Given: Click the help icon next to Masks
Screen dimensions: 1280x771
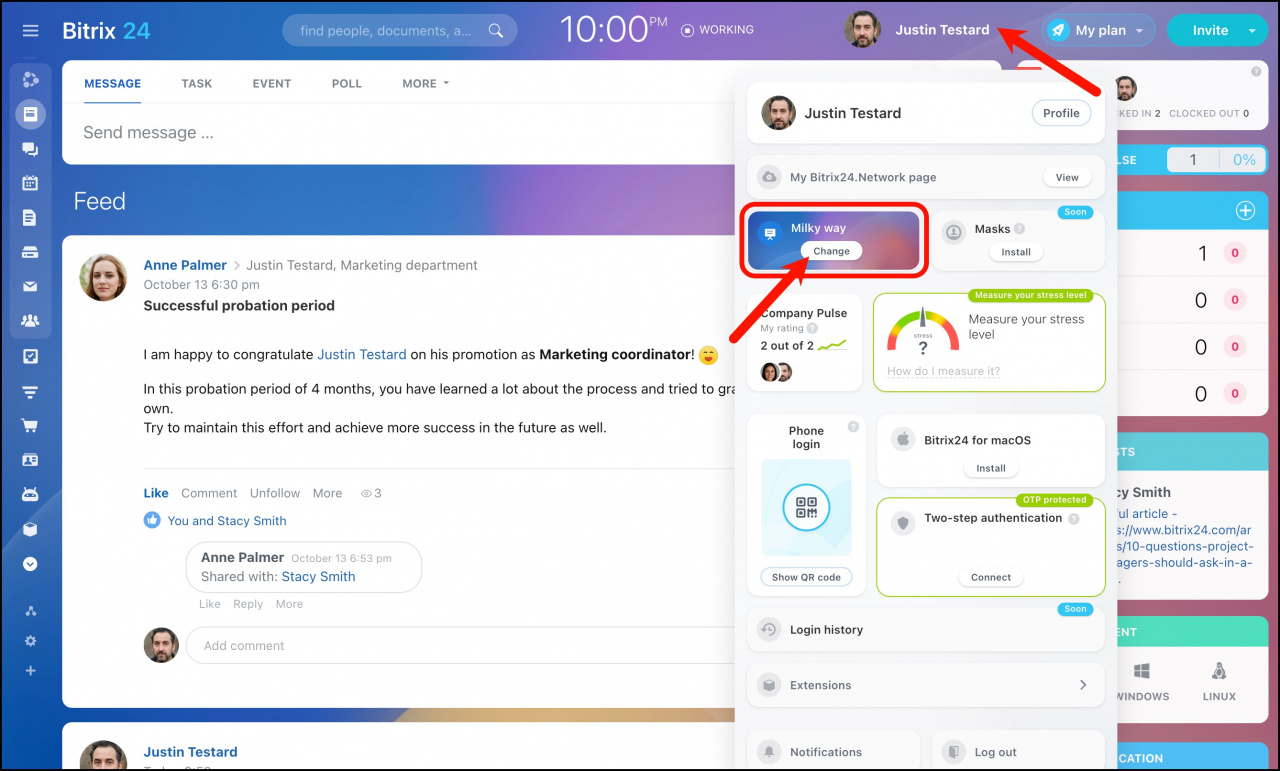Looking at the screenshot, I should (x=1019, y=229).
